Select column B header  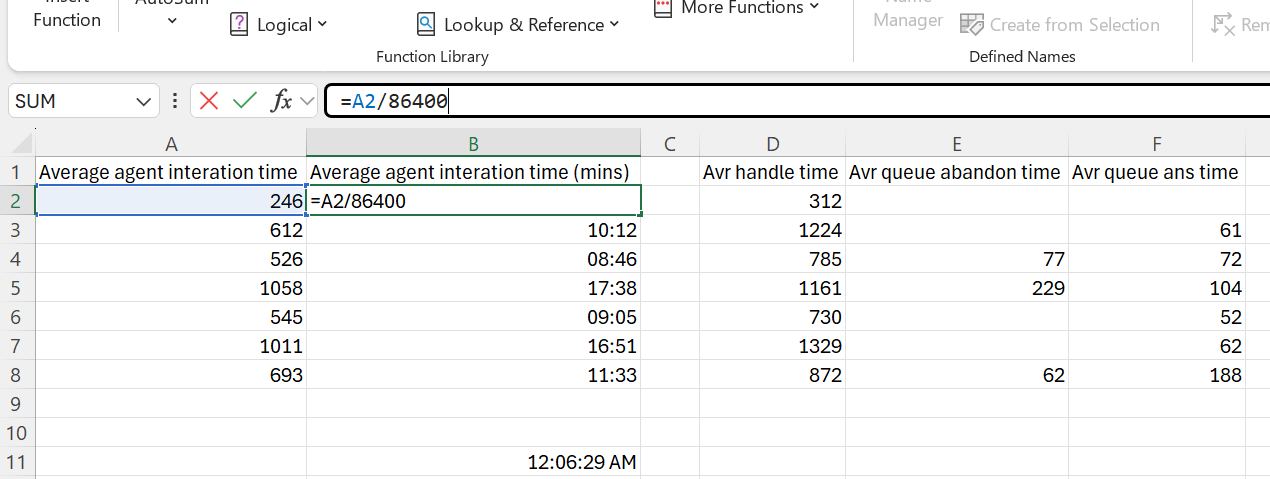(474, 143)
